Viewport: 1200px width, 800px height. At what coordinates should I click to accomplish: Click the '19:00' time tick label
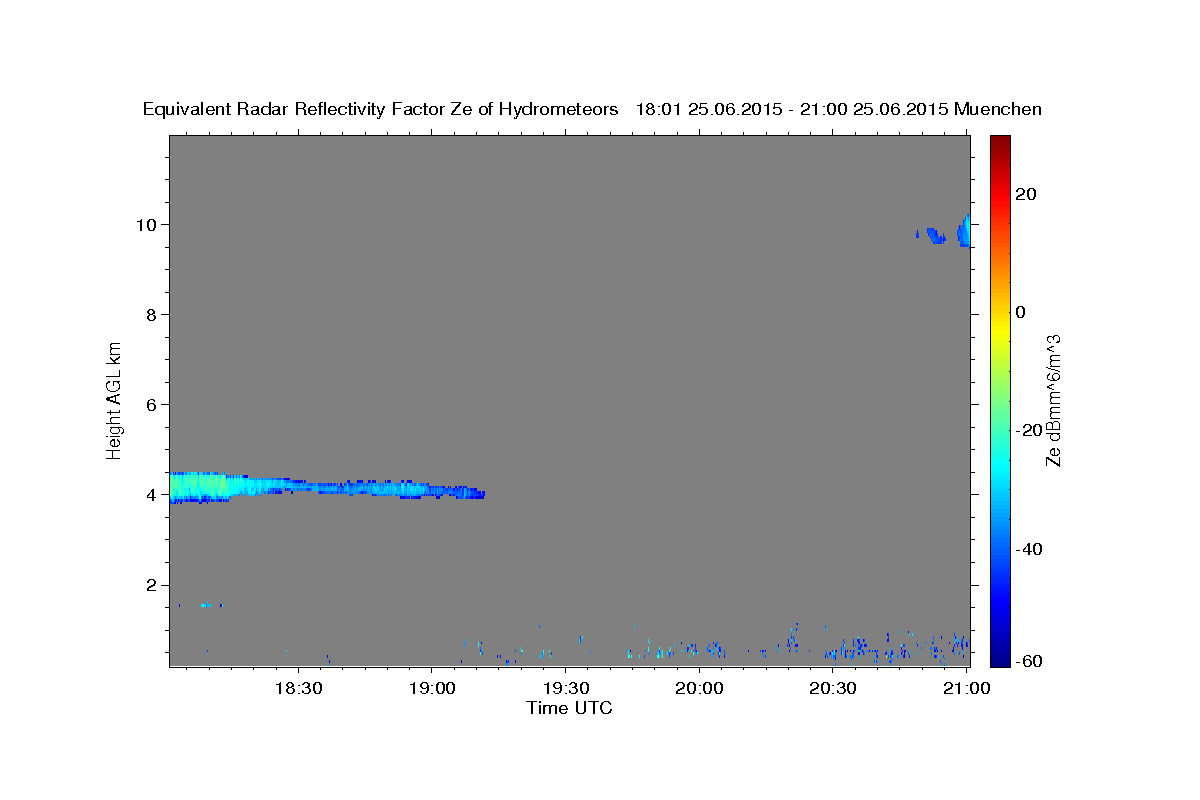pos(431,688)
